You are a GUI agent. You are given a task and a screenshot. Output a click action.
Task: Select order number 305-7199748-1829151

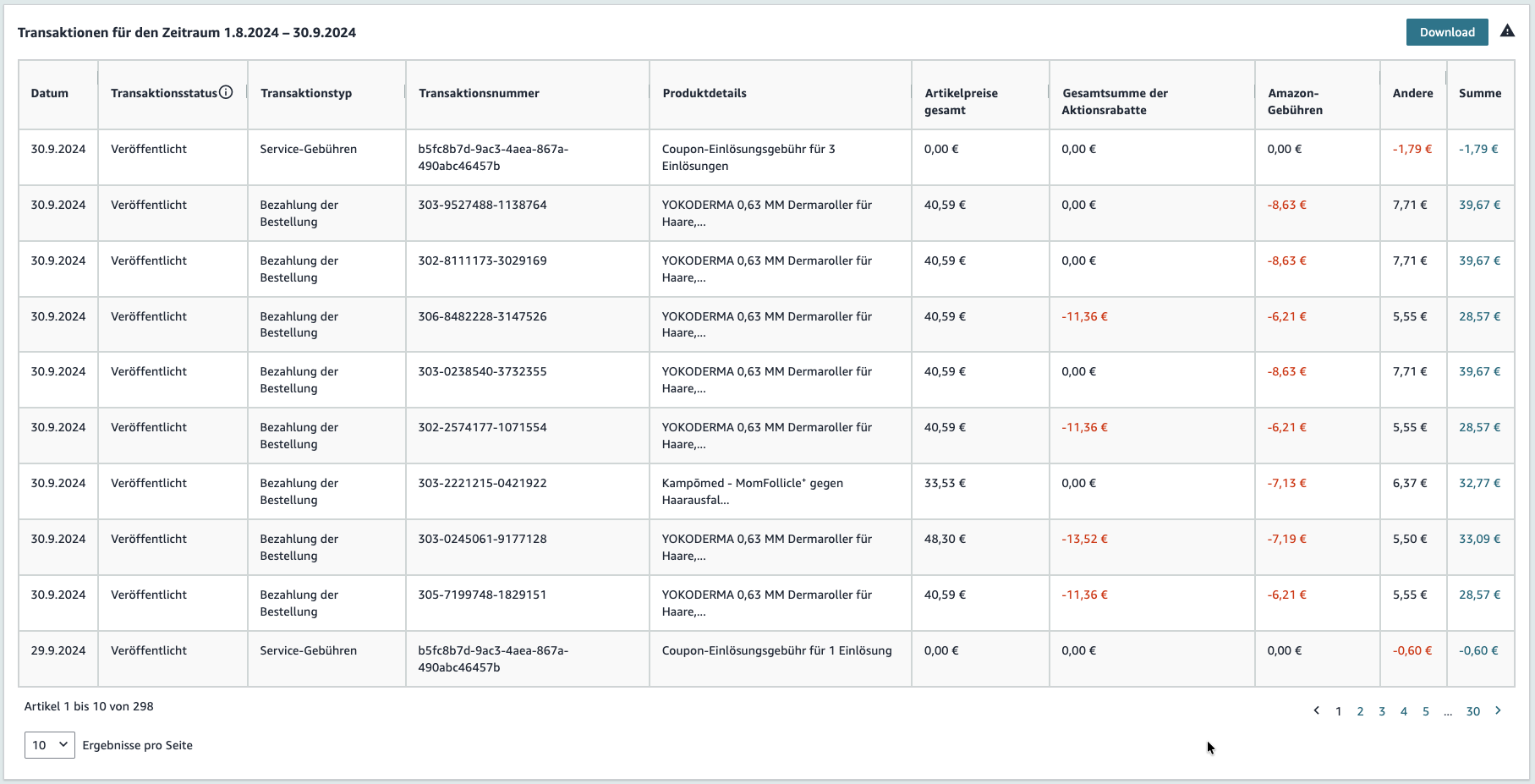(x=482, y=595)
